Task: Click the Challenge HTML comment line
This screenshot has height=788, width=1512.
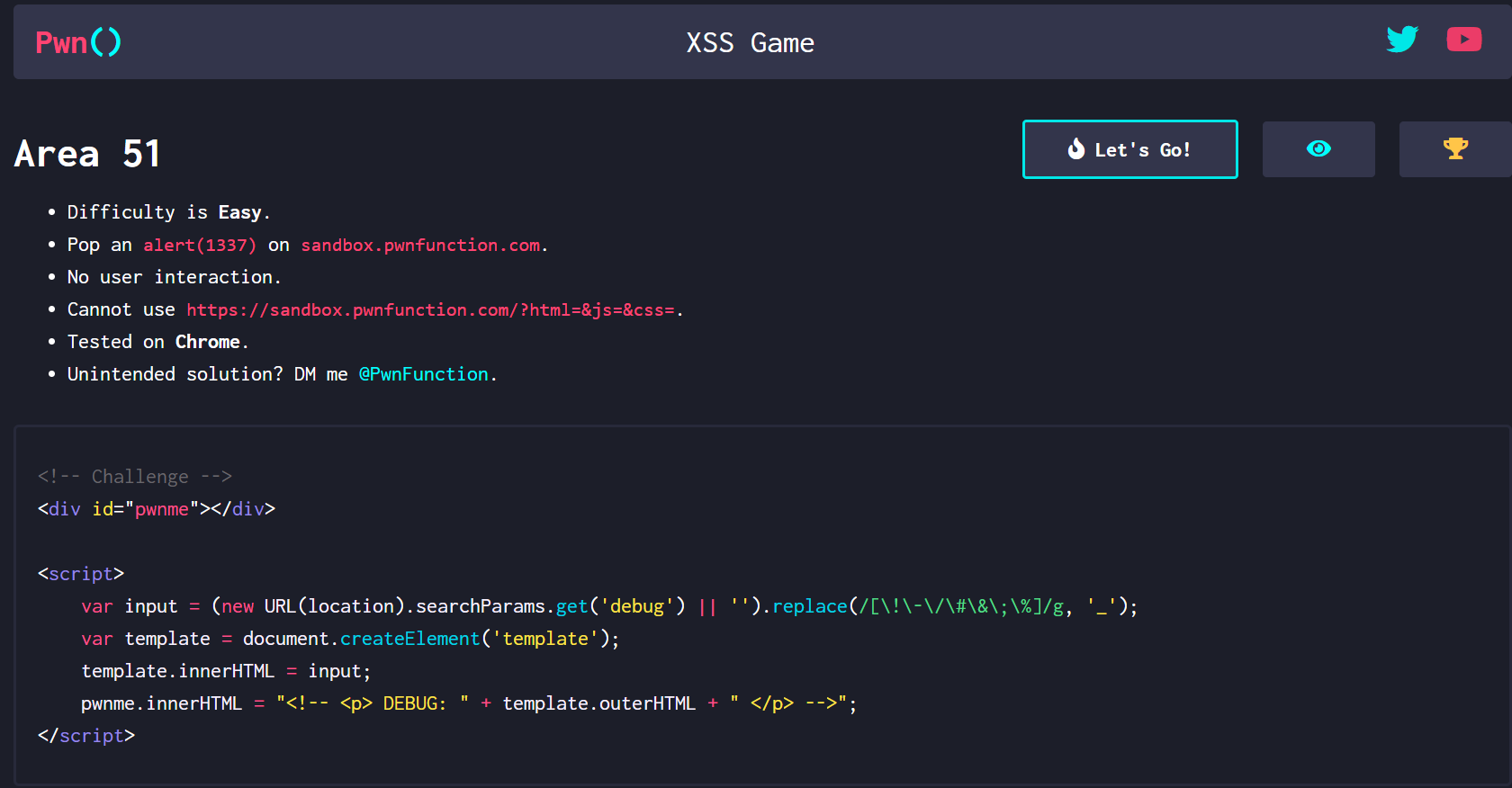Action: pyautogui.click(x=135, y=477)
